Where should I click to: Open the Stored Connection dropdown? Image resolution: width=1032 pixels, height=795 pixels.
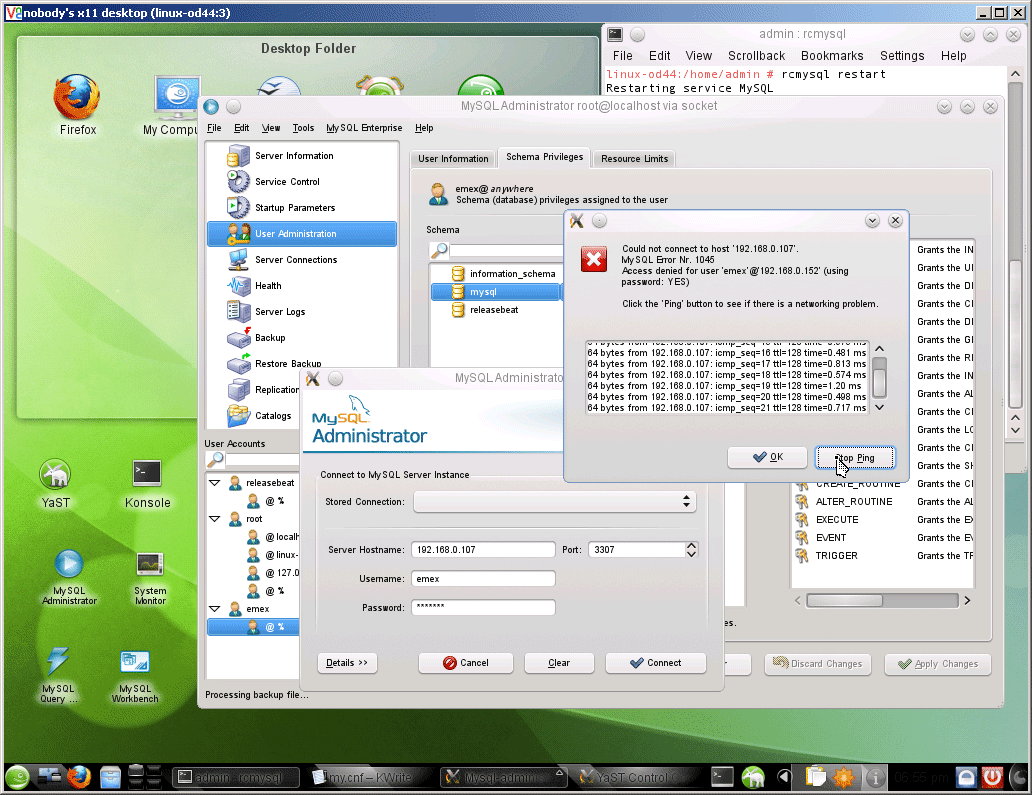pos(554,501)
